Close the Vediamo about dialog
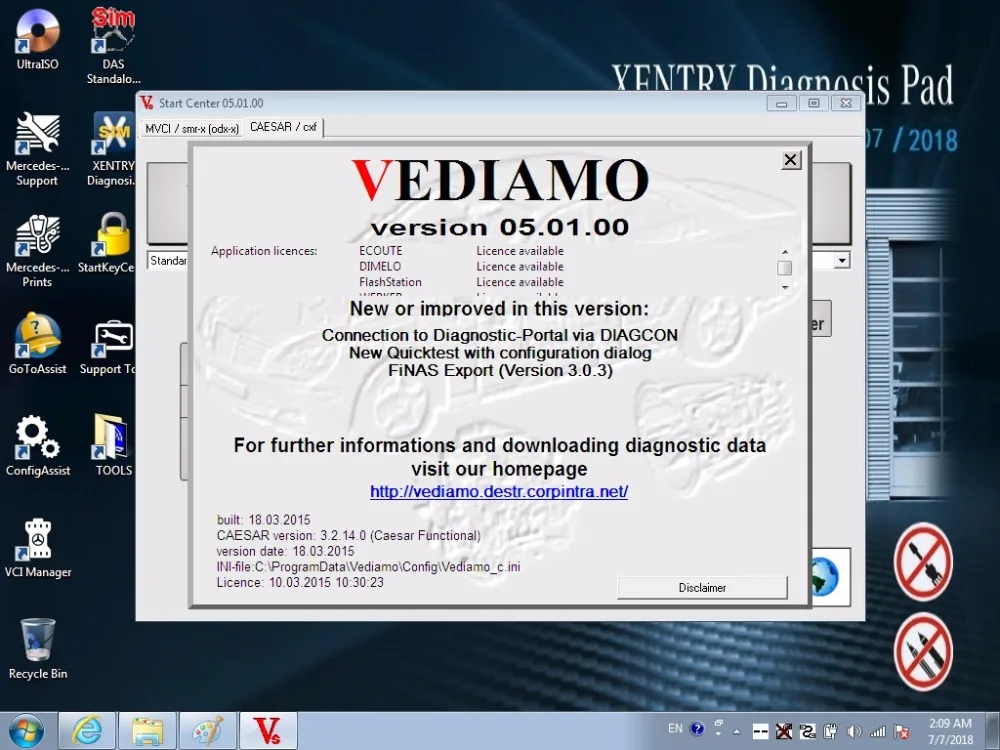The height and width of the screenshot is (750, 1000). point(790,159)
